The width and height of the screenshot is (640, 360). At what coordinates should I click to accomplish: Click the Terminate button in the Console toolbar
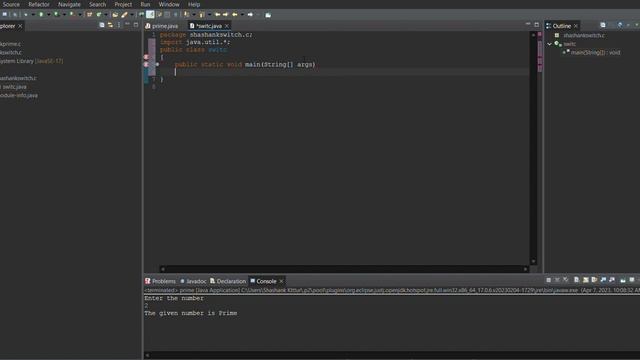point(549,280)
